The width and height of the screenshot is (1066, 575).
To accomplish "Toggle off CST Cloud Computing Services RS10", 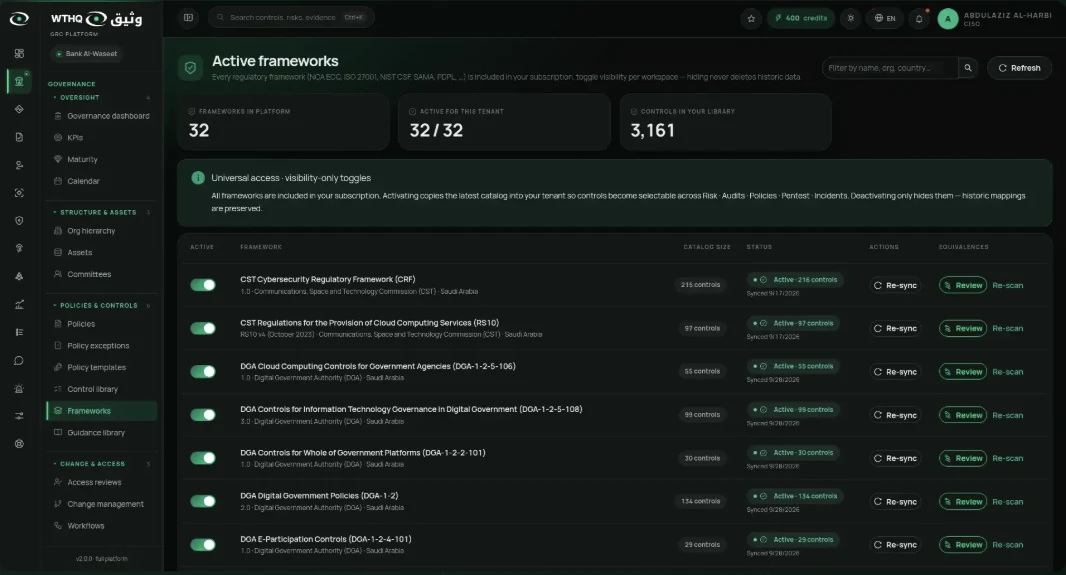I will point(203,328).
